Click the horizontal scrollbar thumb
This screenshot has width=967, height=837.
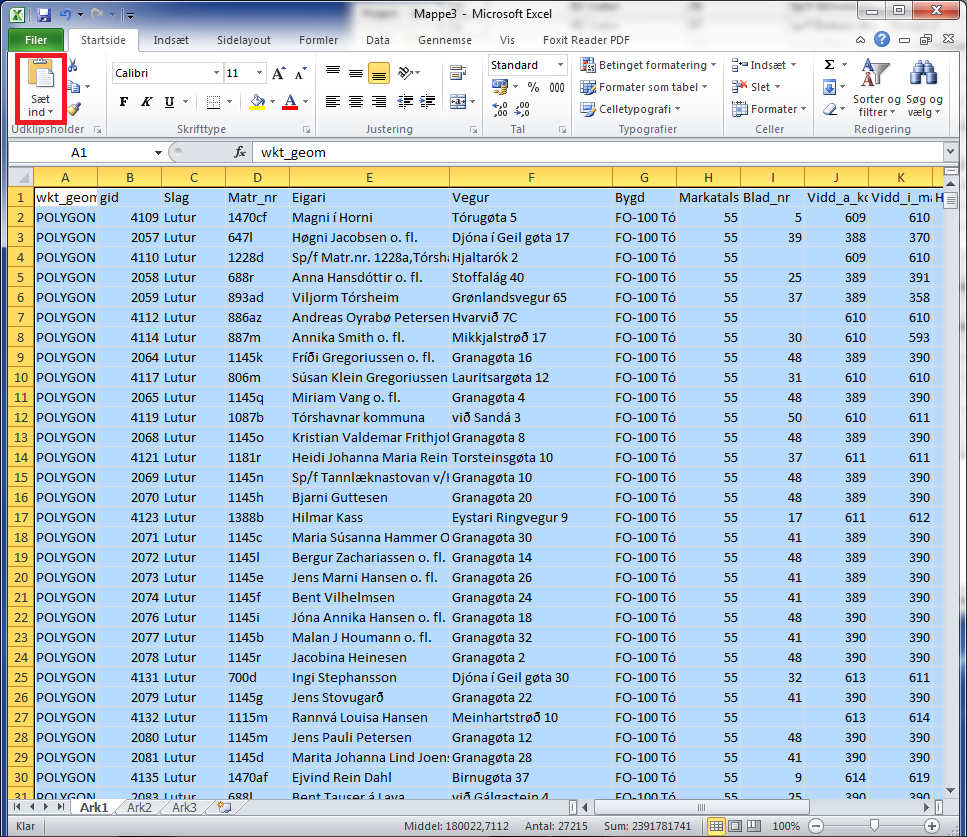[x=701, y=807]
